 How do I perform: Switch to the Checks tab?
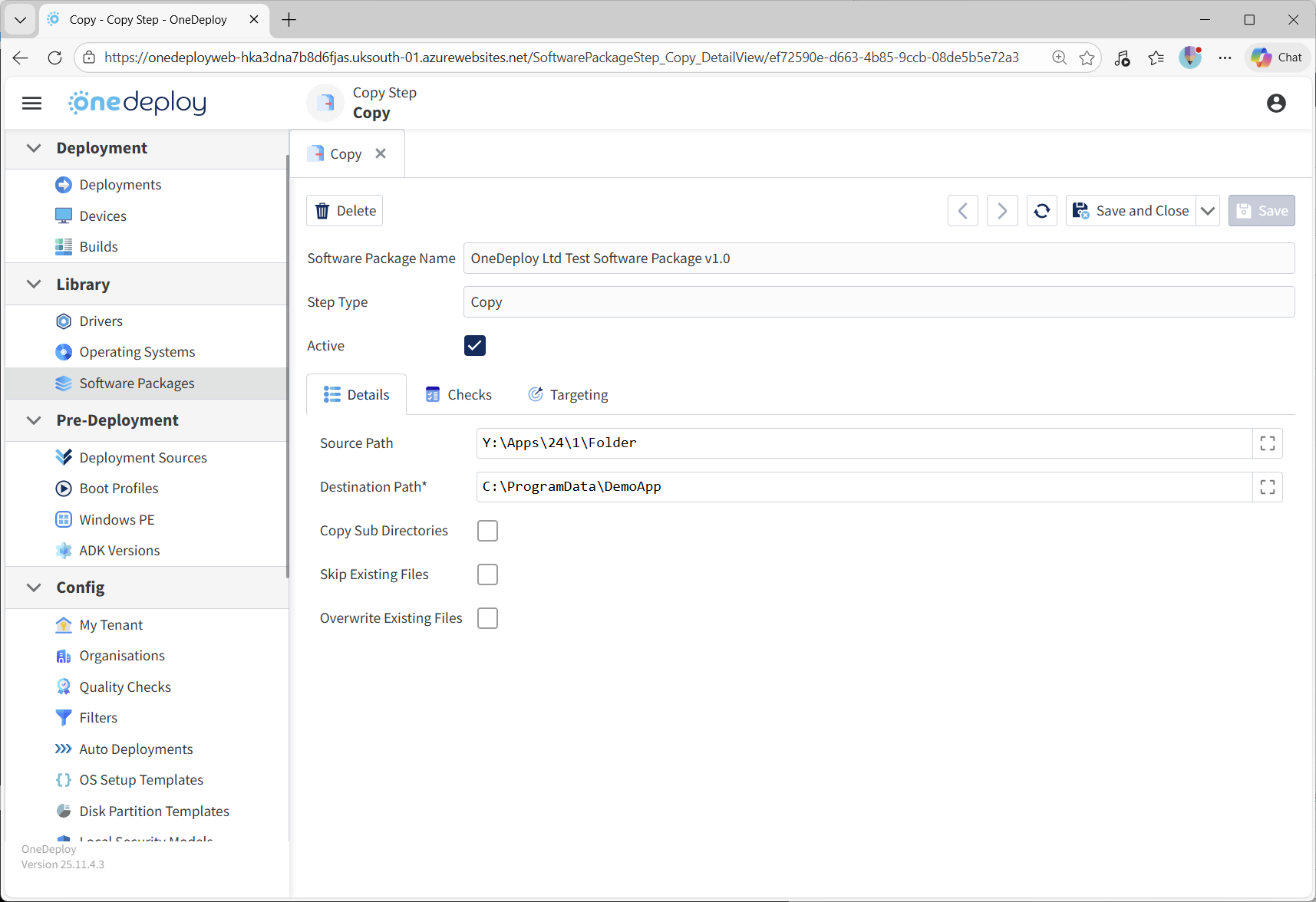pyautogui.click(x=459, y=395)
